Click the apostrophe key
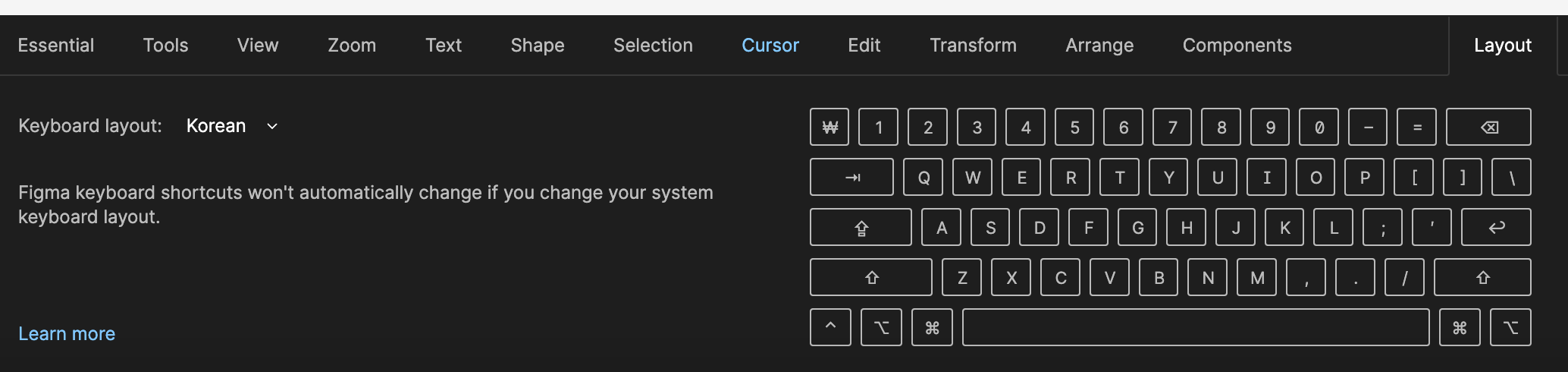Screen dimensions: 1568x372 [x=1432, y=227]
